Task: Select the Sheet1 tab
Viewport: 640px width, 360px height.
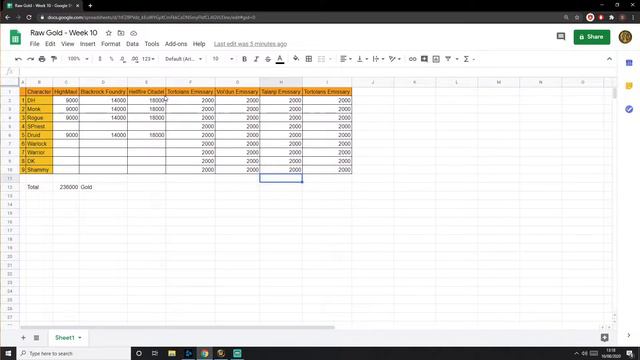Action: click(x=68, y=338)
